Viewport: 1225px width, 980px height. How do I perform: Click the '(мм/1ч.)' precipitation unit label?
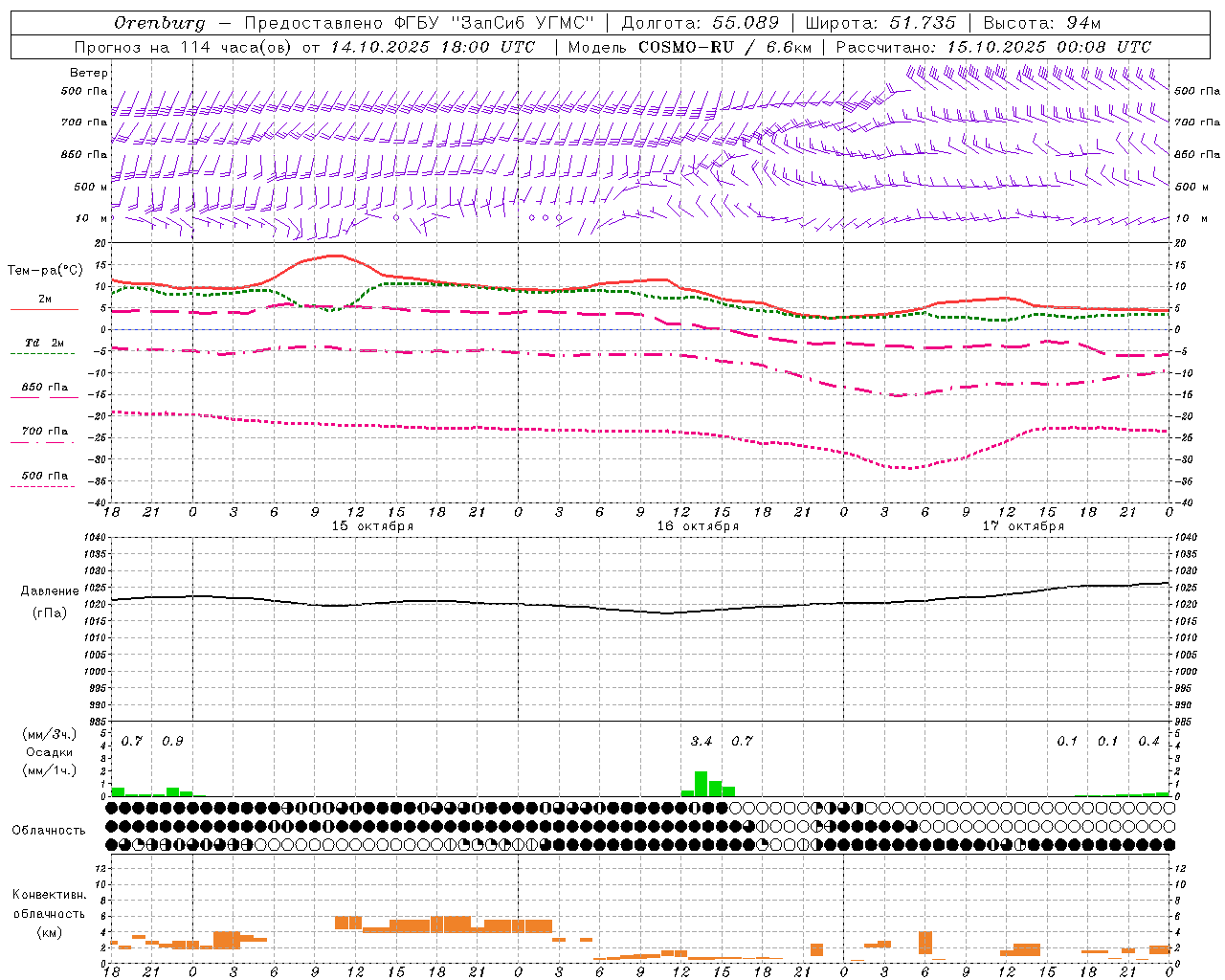tap(50, 770)
